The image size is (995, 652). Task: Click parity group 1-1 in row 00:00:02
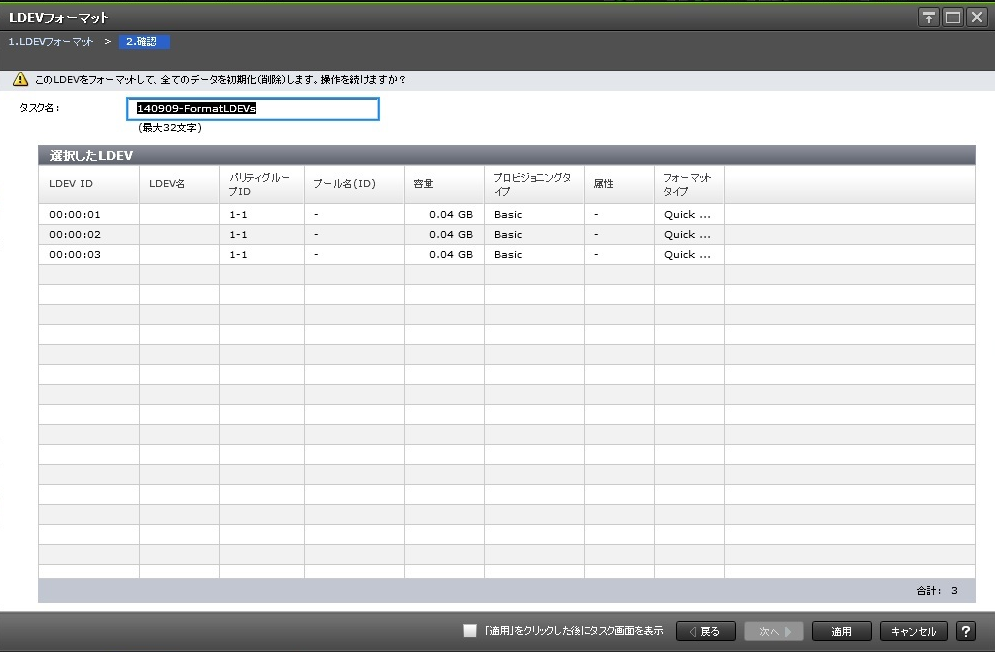pos(239,234)
